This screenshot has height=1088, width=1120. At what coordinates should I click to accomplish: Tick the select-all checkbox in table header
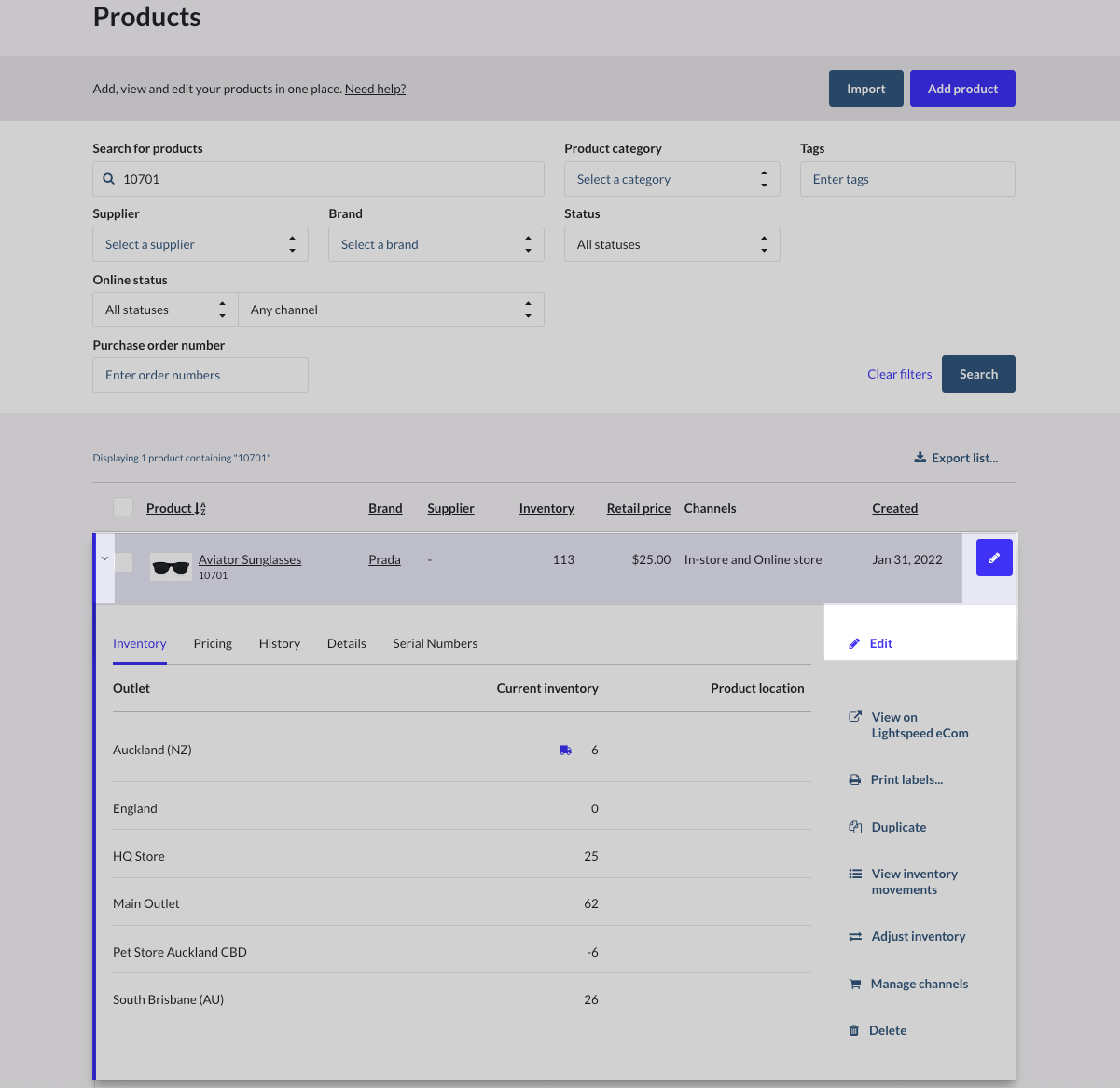(123, 507)
